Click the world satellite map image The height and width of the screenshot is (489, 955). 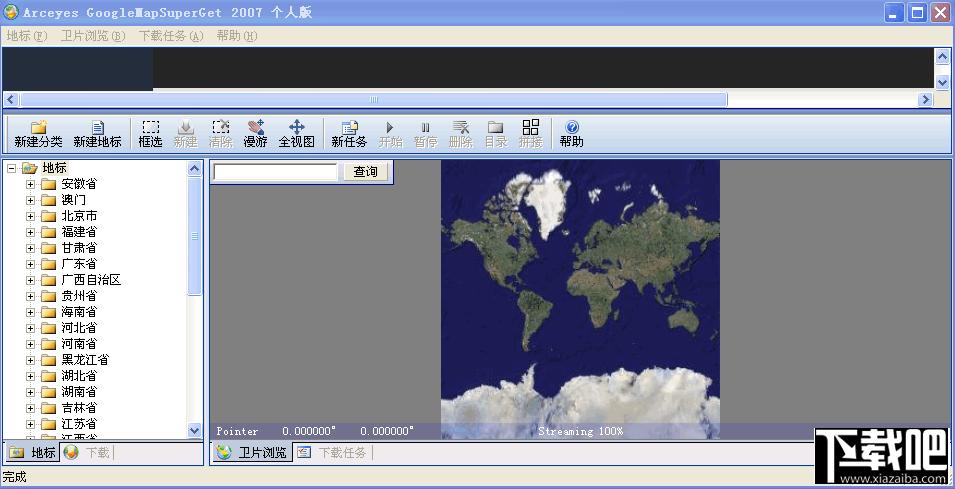tap(580, 298)
